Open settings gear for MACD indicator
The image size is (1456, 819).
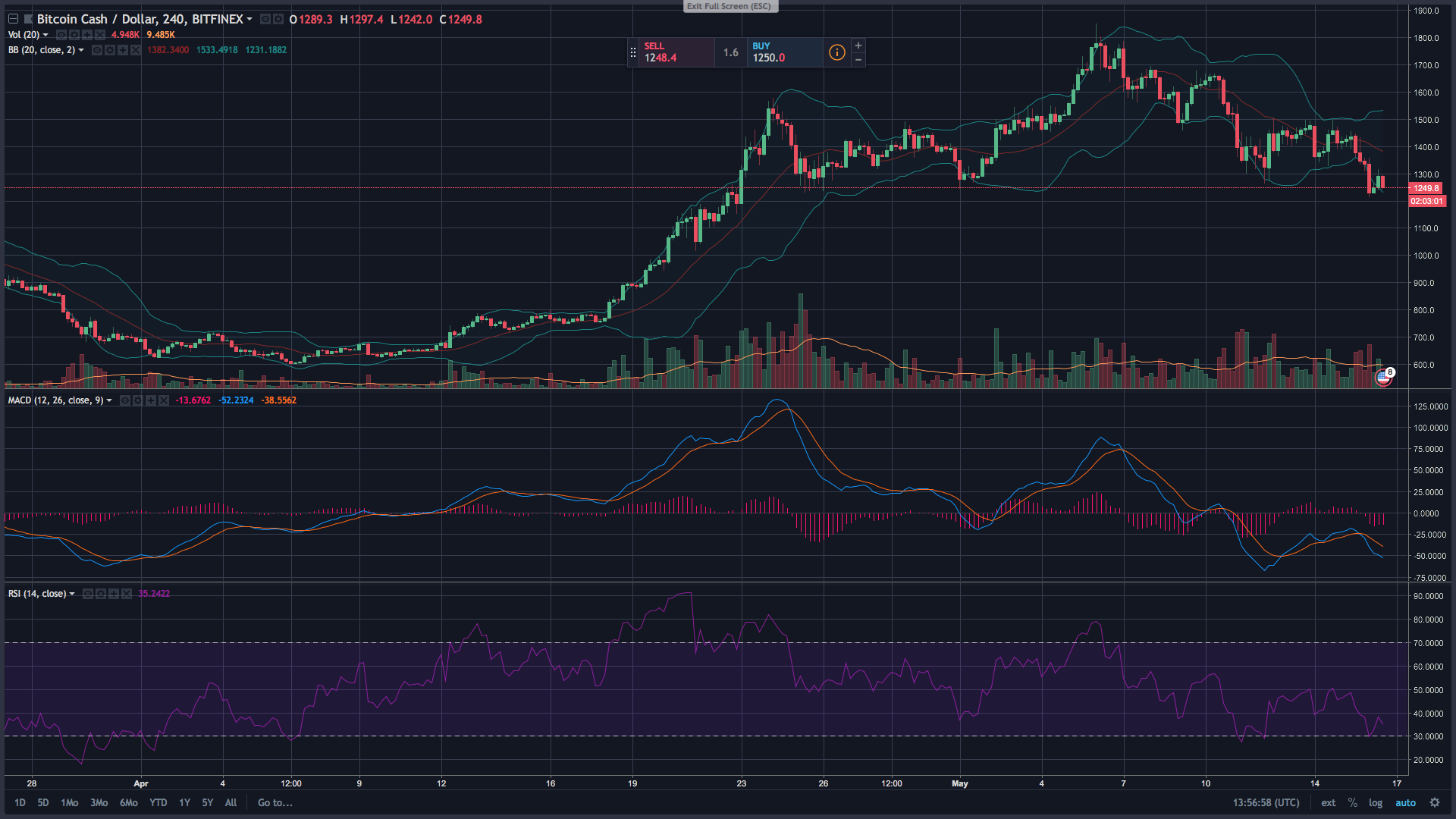click(138, 400)
